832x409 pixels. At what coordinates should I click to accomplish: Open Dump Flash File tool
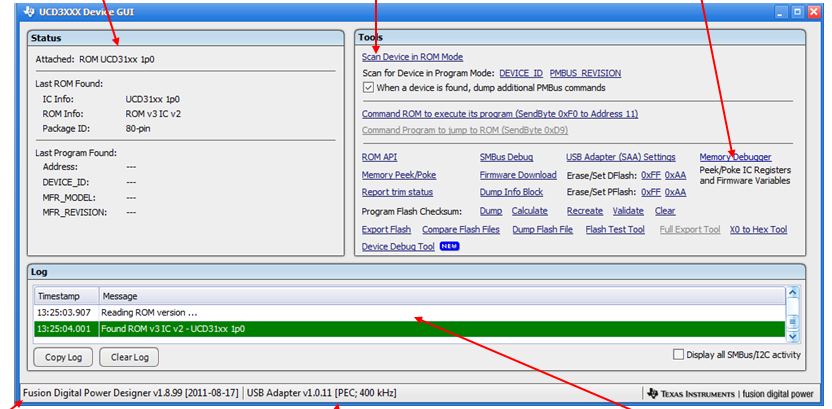543,230
